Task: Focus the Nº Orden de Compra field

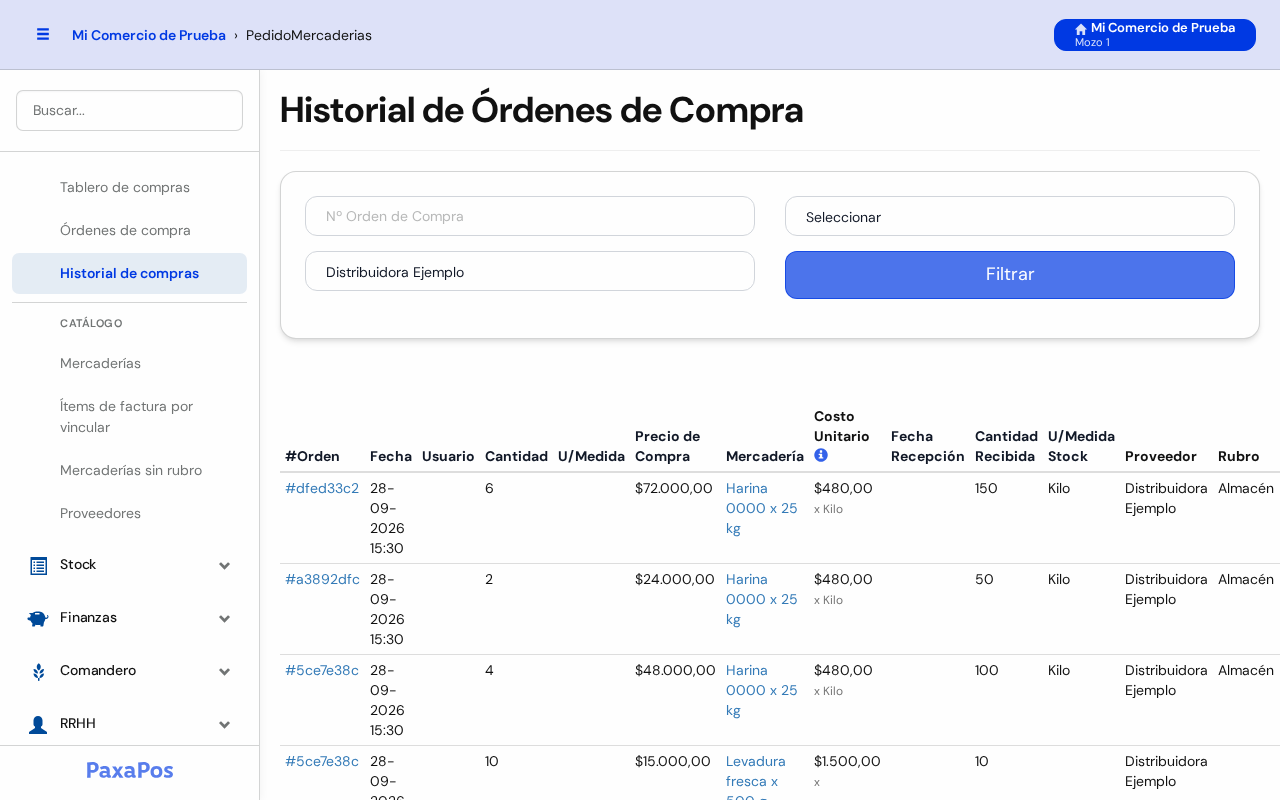Action: click(x=530, y=216)
